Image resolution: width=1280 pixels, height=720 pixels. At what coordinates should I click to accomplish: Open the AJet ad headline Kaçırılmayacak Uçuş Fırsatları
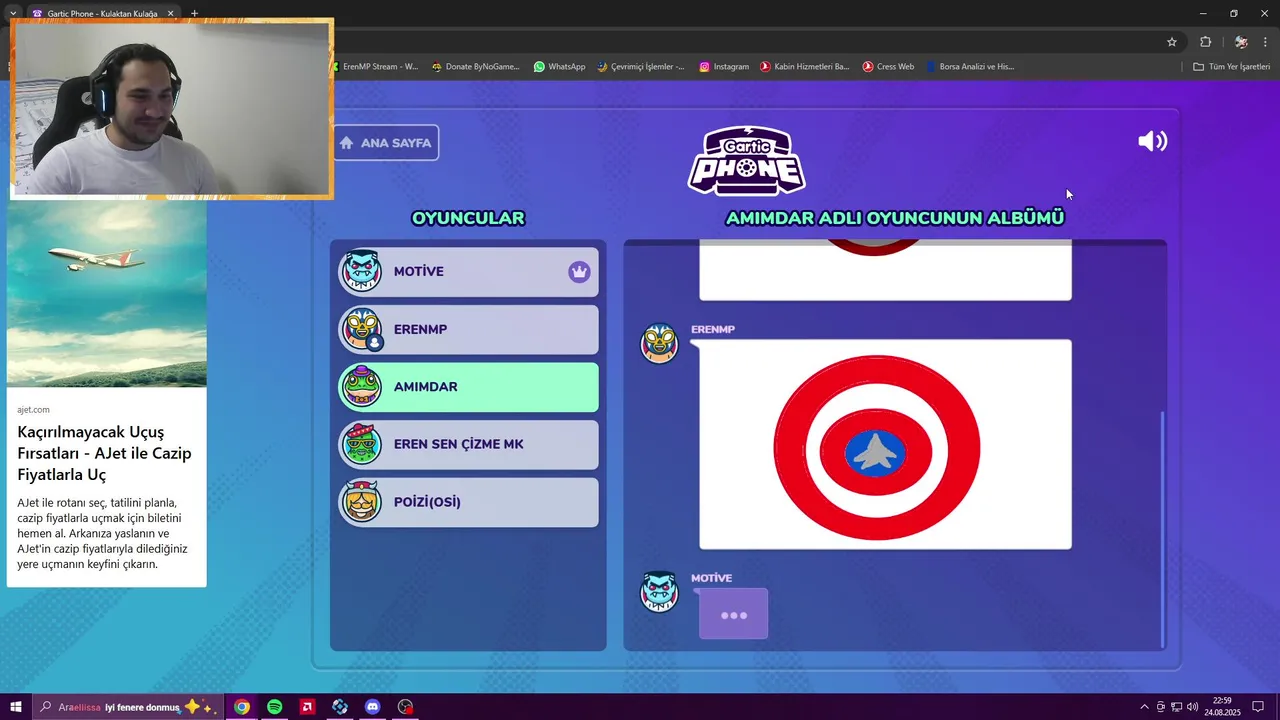click(104, 453)
